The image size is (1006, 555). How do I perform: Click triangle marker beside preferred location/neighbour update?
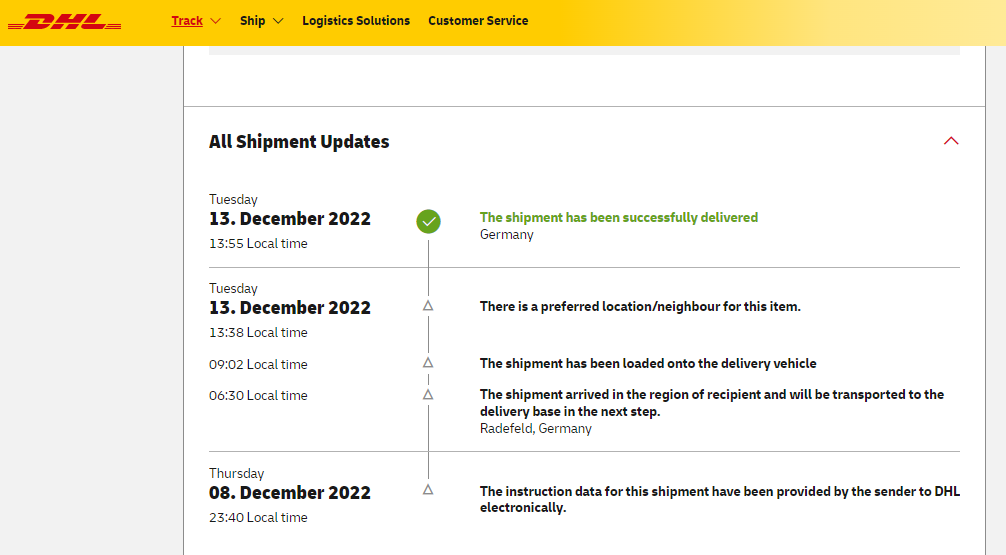[428, 306]
